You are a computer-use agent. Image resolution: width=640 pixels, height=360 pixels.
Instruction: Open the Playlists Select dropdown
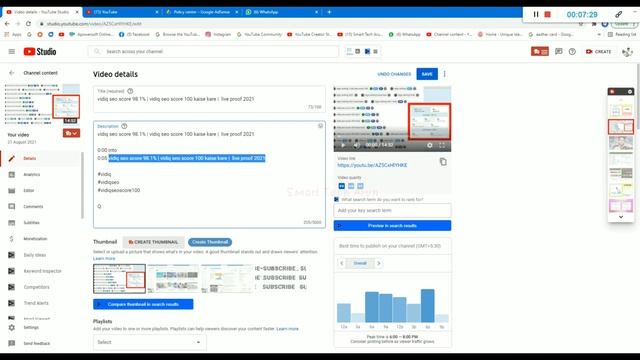point(149,342)
